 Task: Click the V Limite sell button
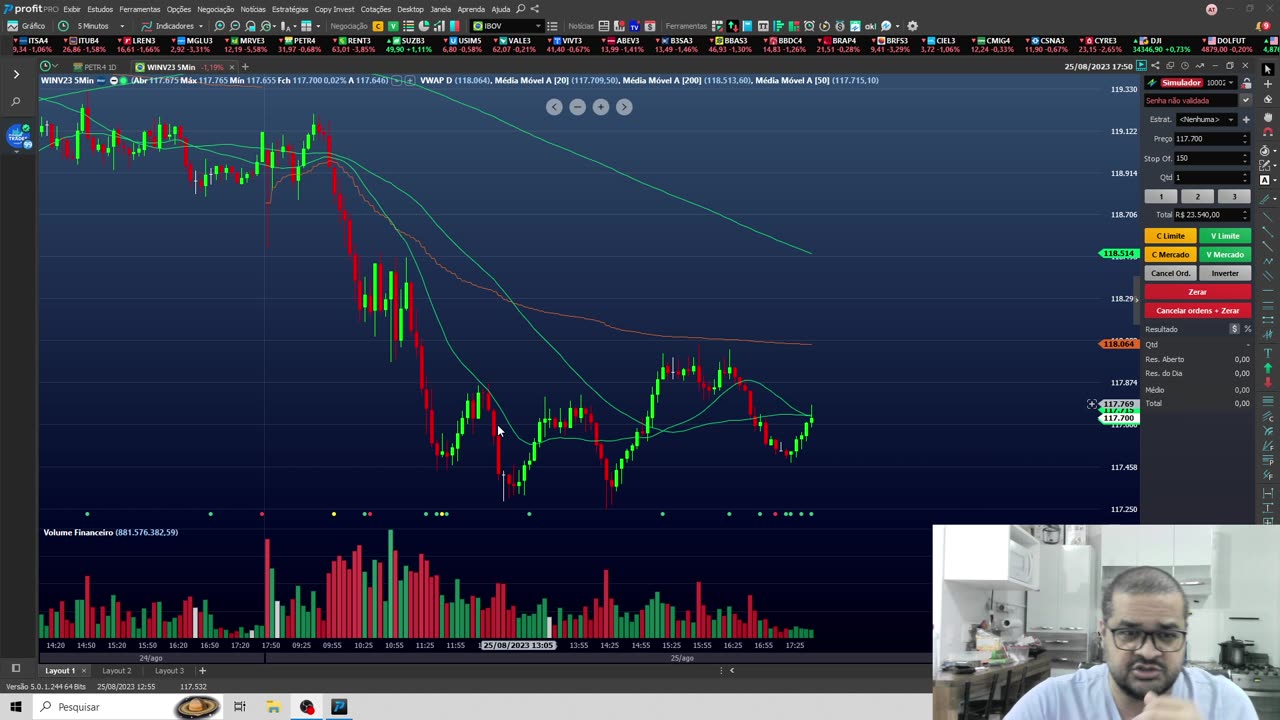[x=1225, y=236]
